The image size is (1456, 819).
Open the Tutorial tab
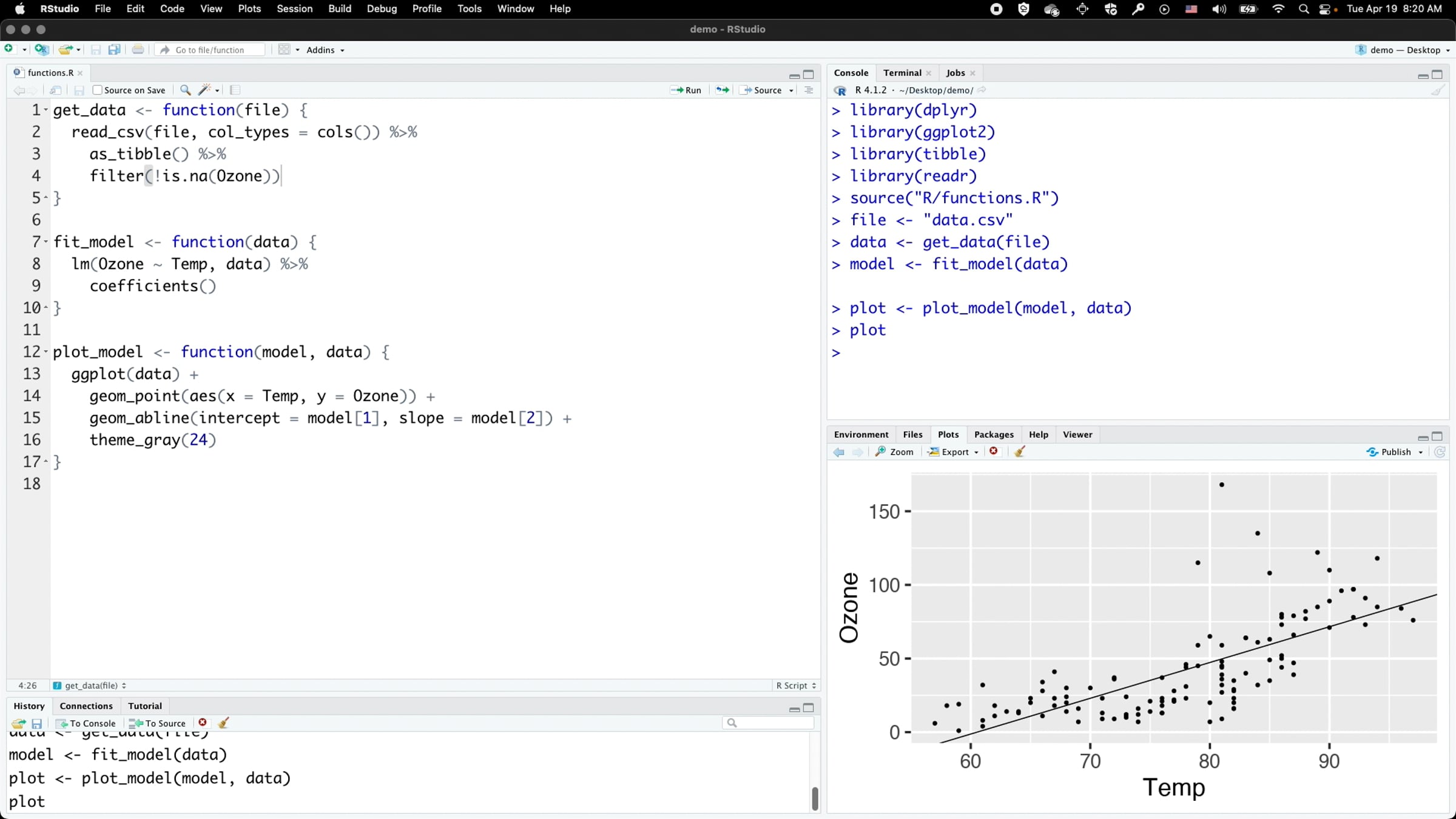tap(145, 706)
